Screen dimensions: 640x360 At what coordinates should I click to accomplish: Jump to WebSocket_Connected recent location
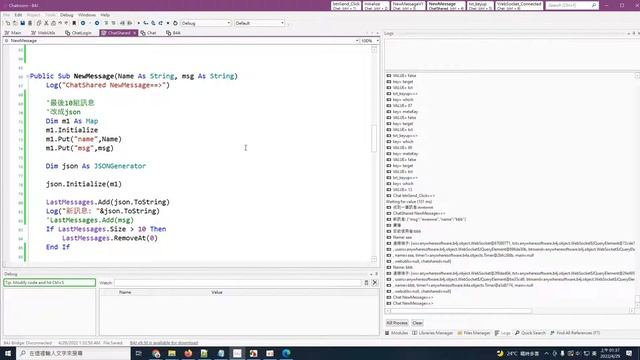519,5
